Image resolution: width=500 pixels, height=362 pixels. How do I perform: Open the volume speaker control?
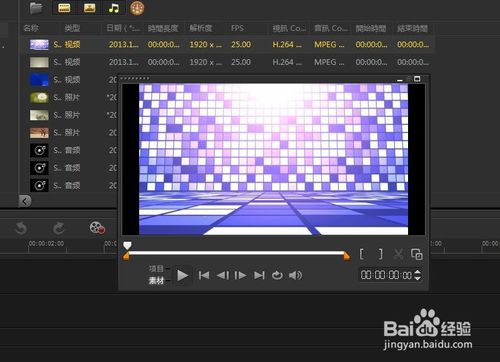295,275
